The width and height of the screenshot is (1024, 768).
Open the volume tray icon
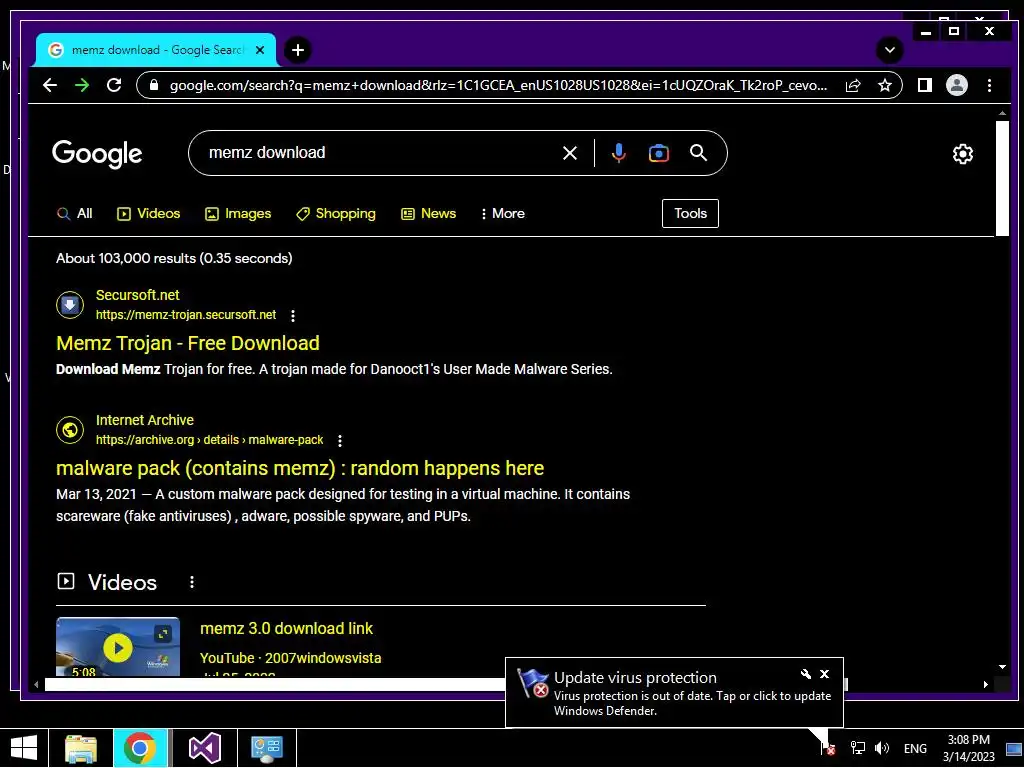(x=882, y=748)
